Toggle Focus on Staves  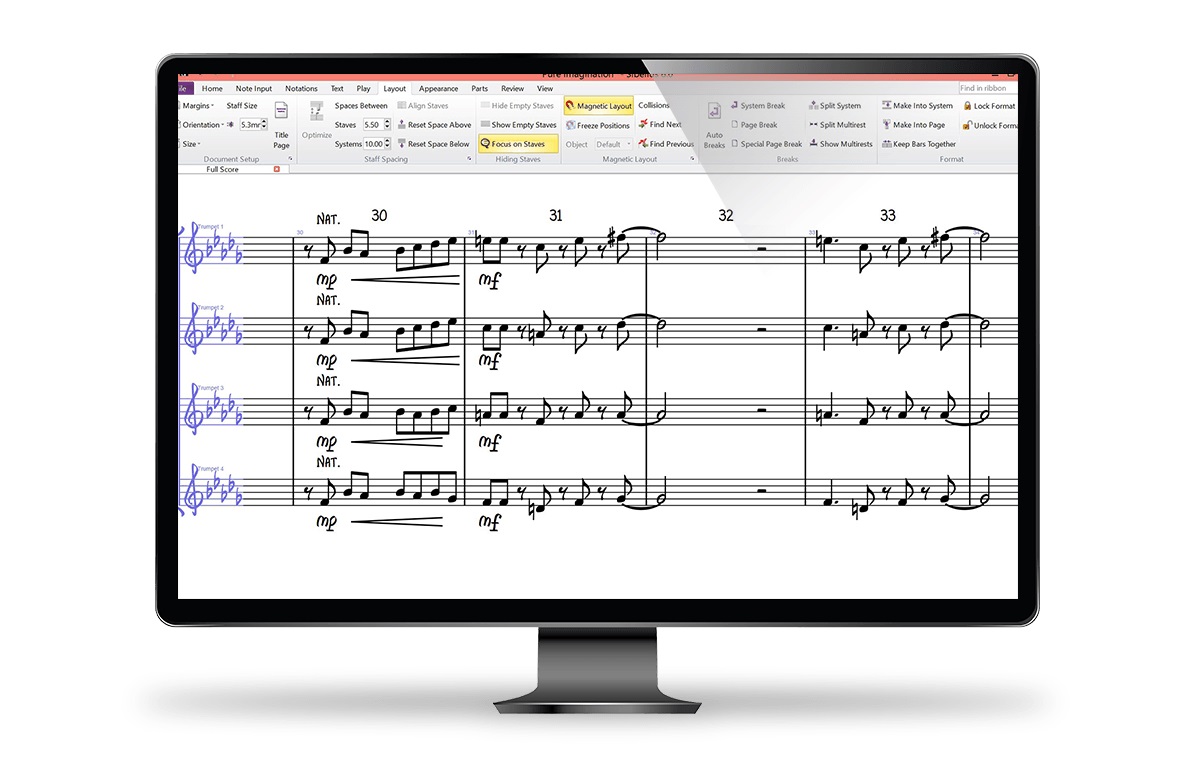(x=517, y=143)
